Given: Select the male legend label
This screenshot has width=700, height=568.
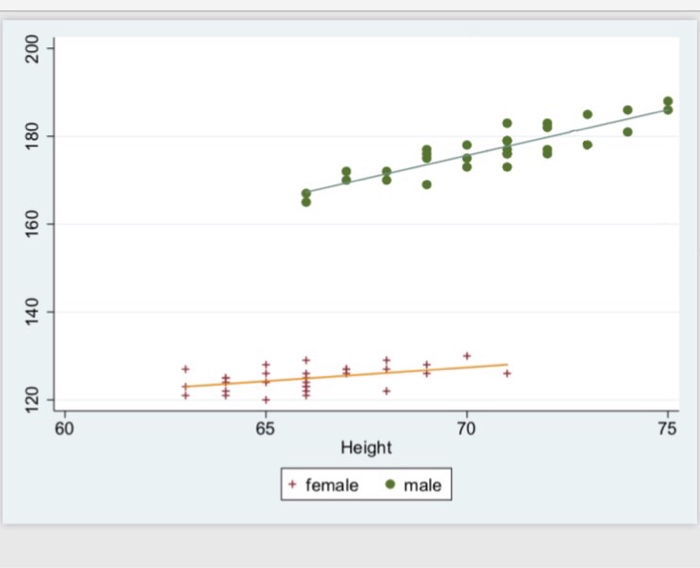Looking at the screenshot, I should [x=422, y=485].
